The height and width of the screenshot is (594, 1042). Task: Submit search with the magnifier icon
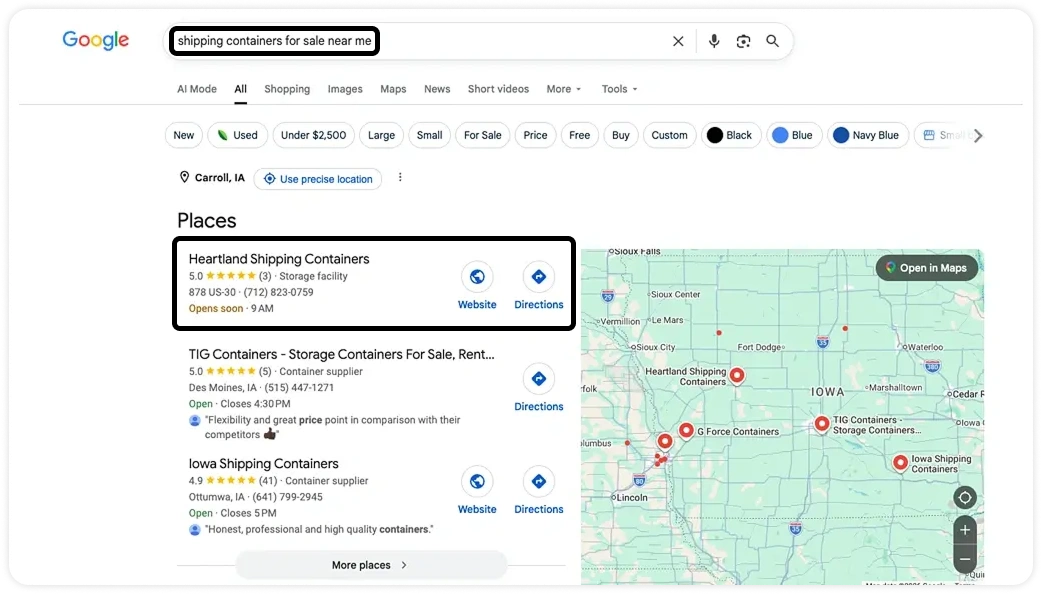(x=772, y=41)
